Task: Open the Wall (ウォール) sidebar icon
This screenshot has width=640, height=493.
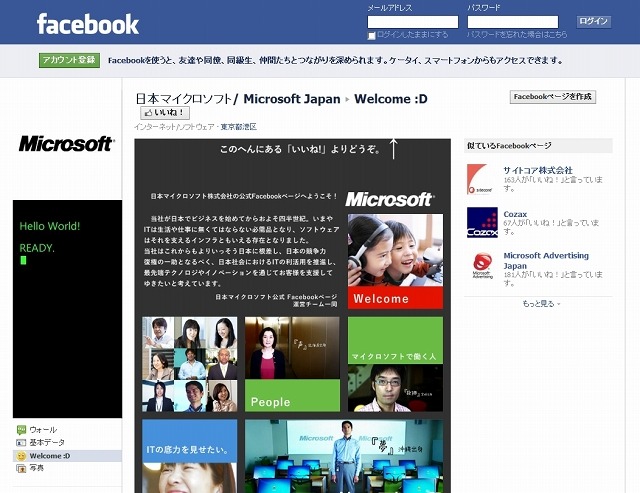Action: point(21,430)
